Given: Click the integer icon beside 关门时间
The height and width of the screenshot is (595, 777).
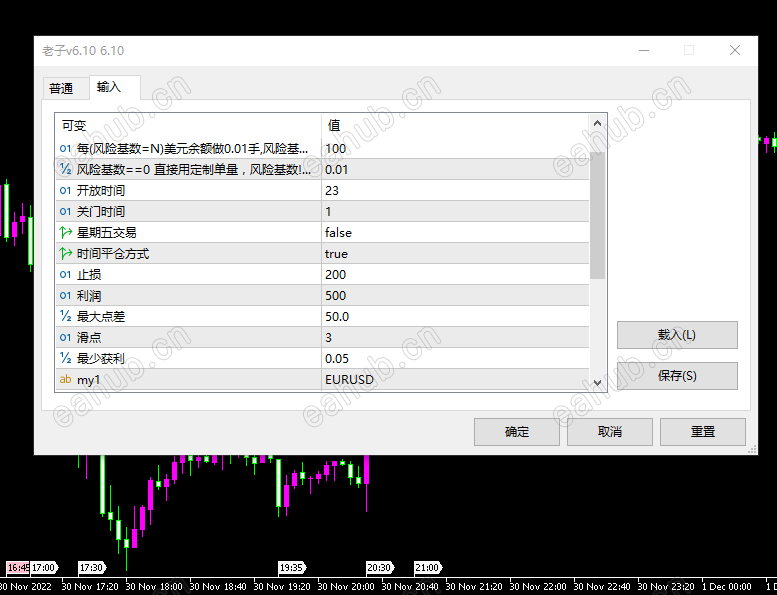Looking at the screenshot, I should (x=65, y=212).
